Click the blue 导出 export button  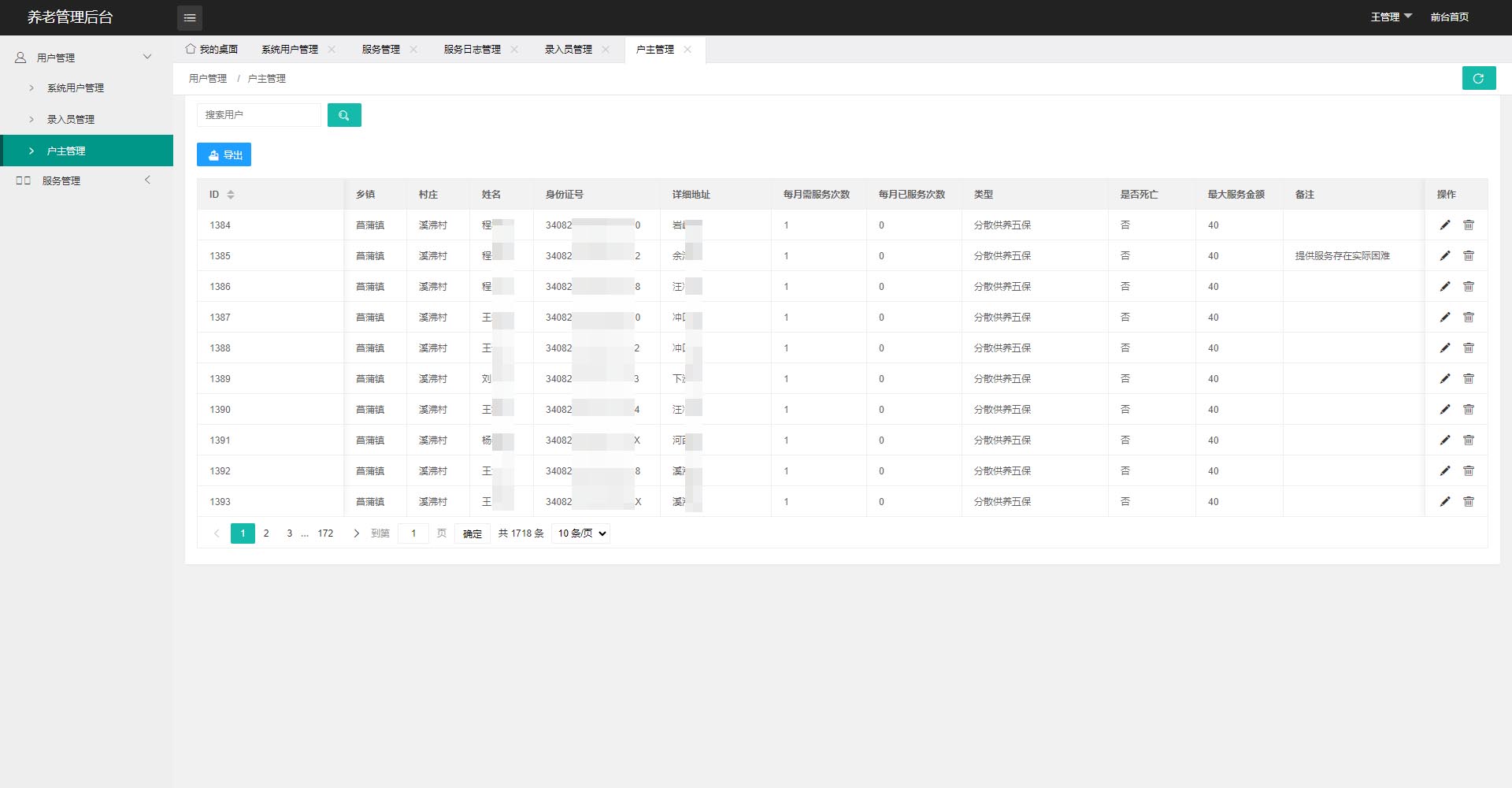(224, 154)
